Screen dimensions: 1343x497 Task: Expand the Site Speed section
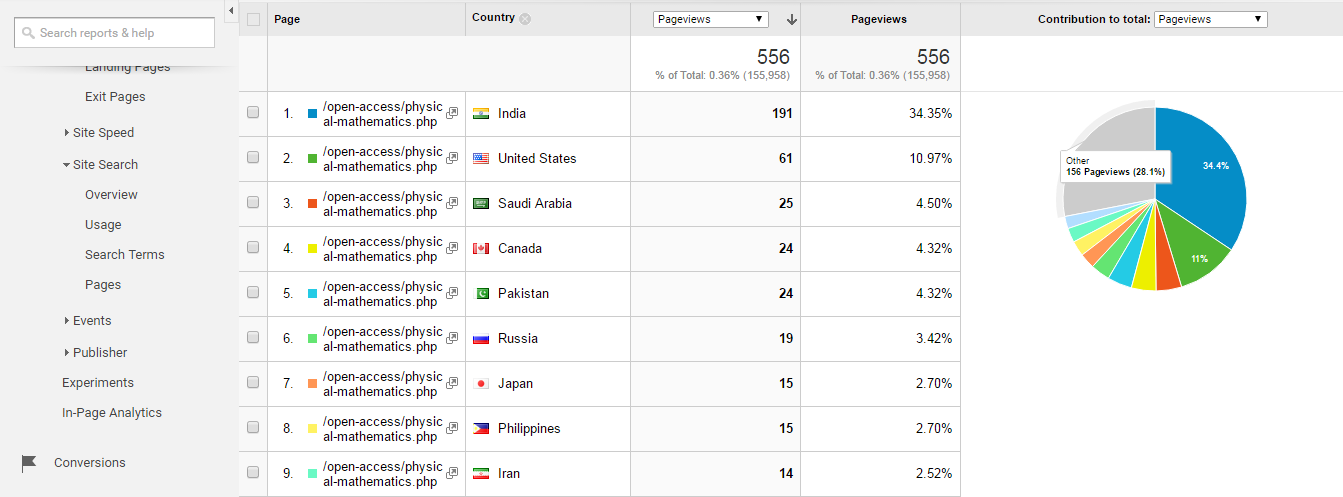pos(103,133)
